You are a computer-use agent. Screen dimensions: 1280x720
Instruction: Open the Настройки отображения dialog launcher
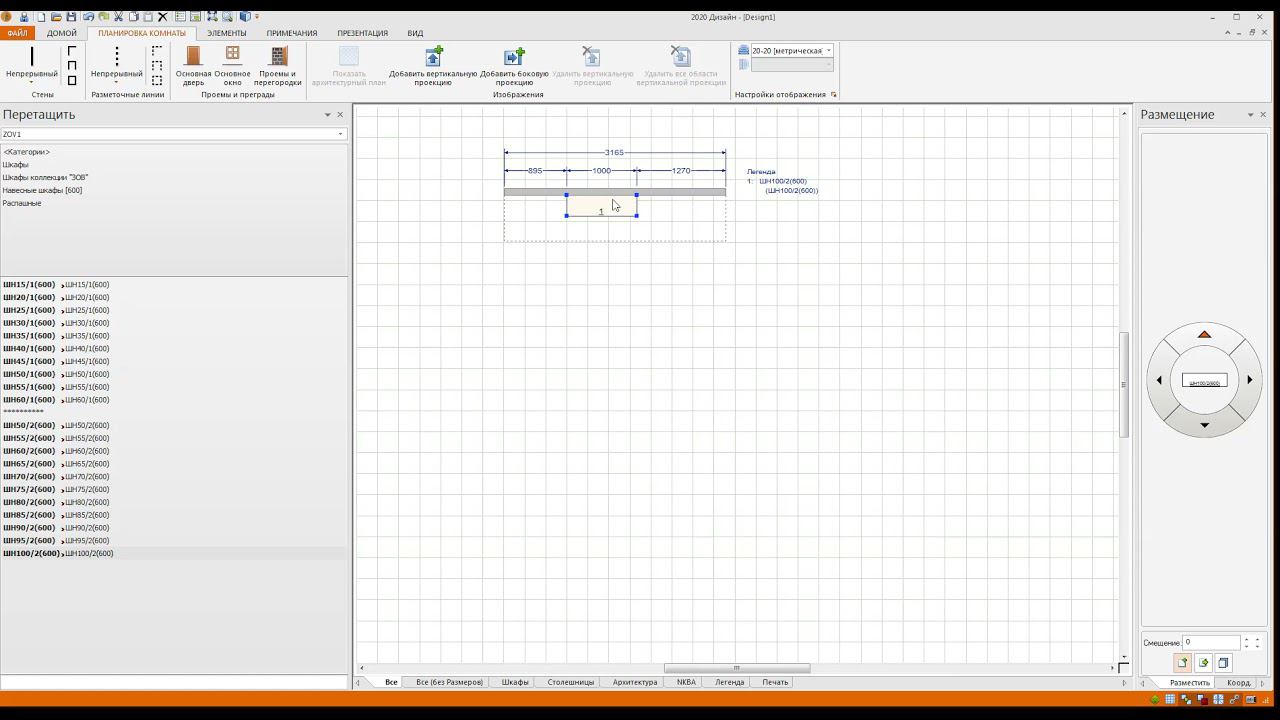(x=833, y=95)
